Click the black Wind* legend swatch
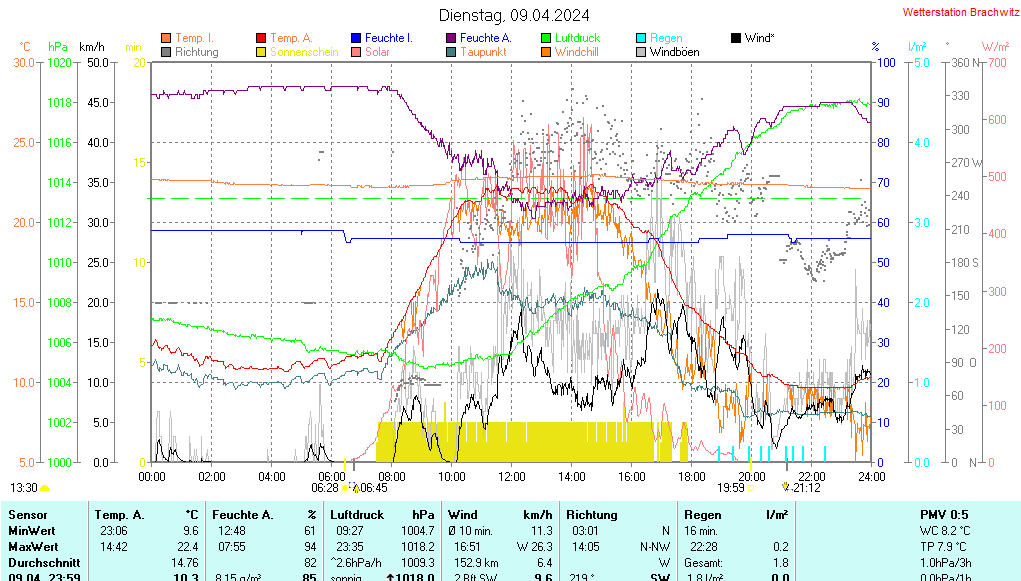 coord(736,38)
